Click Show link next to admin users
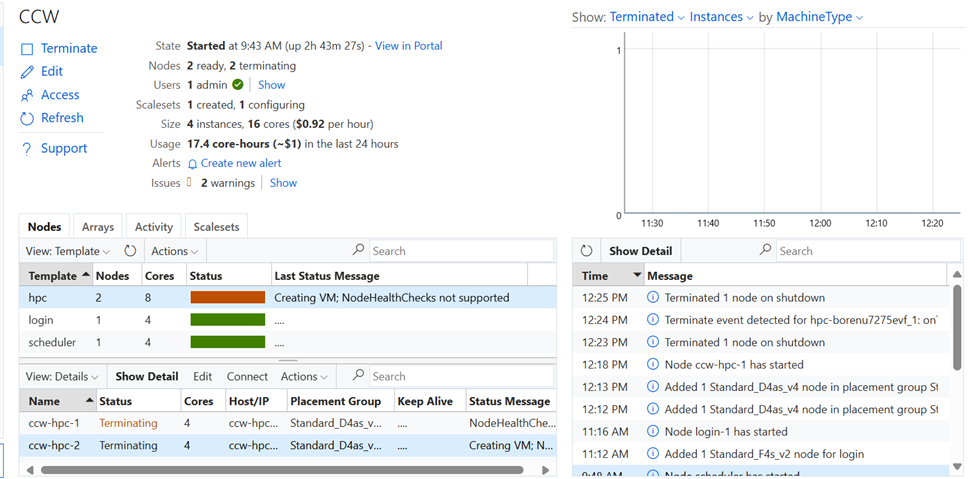The height and width of the screenshot is (479, 975). [271, 85]
